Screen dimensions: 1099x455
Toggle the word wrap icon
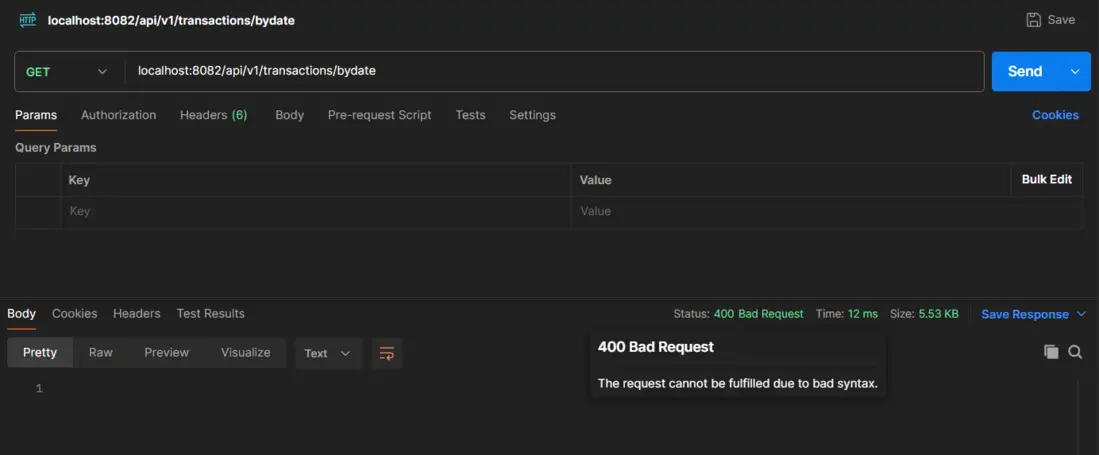tap(386, 353)
